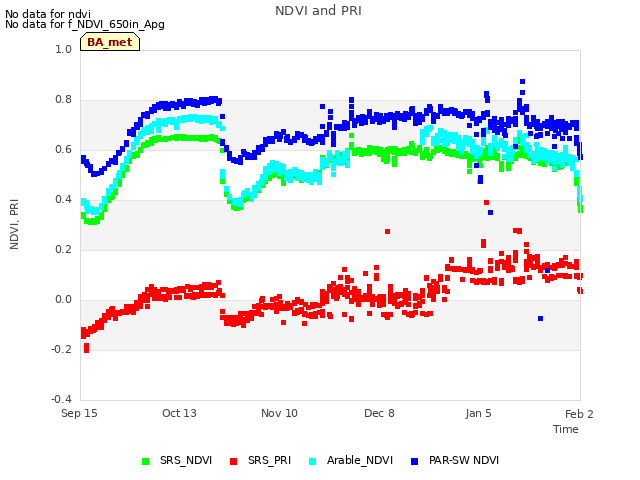Click the x-axis title Time
640x480 pixels.
(566, 429)
